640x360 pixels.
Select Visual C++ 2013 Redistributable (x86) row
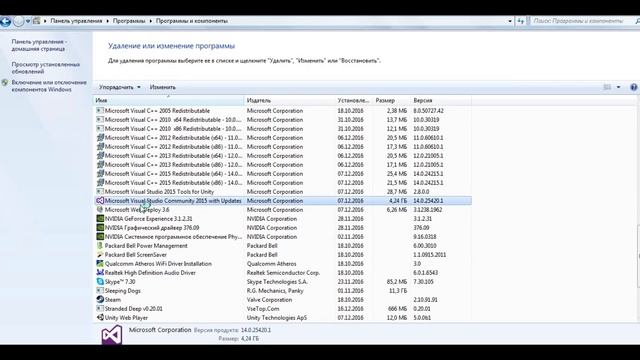282,164
